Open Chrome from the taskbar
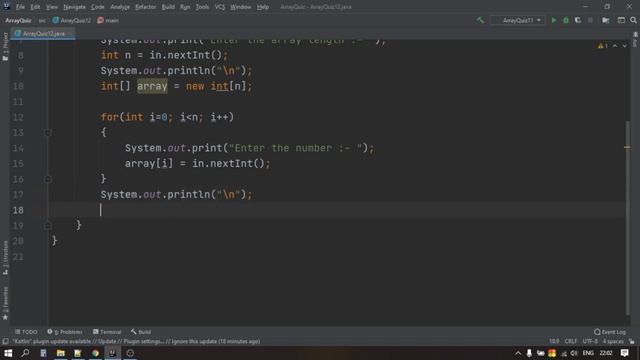This screenshot has width=640, height=360. click(96, 353)
